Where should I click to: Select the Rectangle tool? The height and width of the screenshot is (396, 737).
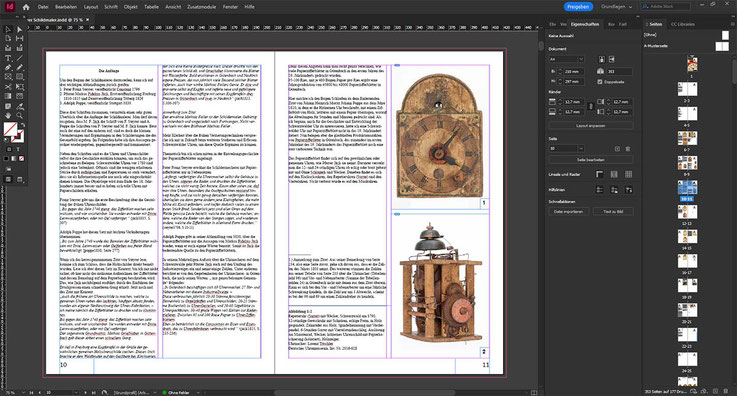pos(19,76)
